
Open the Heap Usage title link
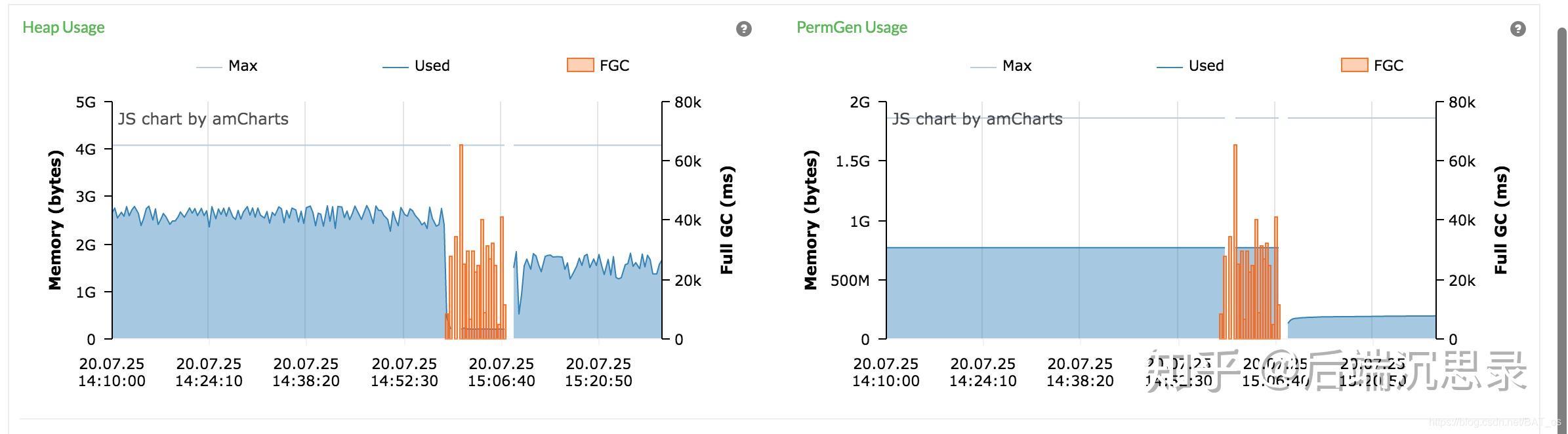[64, 28]
